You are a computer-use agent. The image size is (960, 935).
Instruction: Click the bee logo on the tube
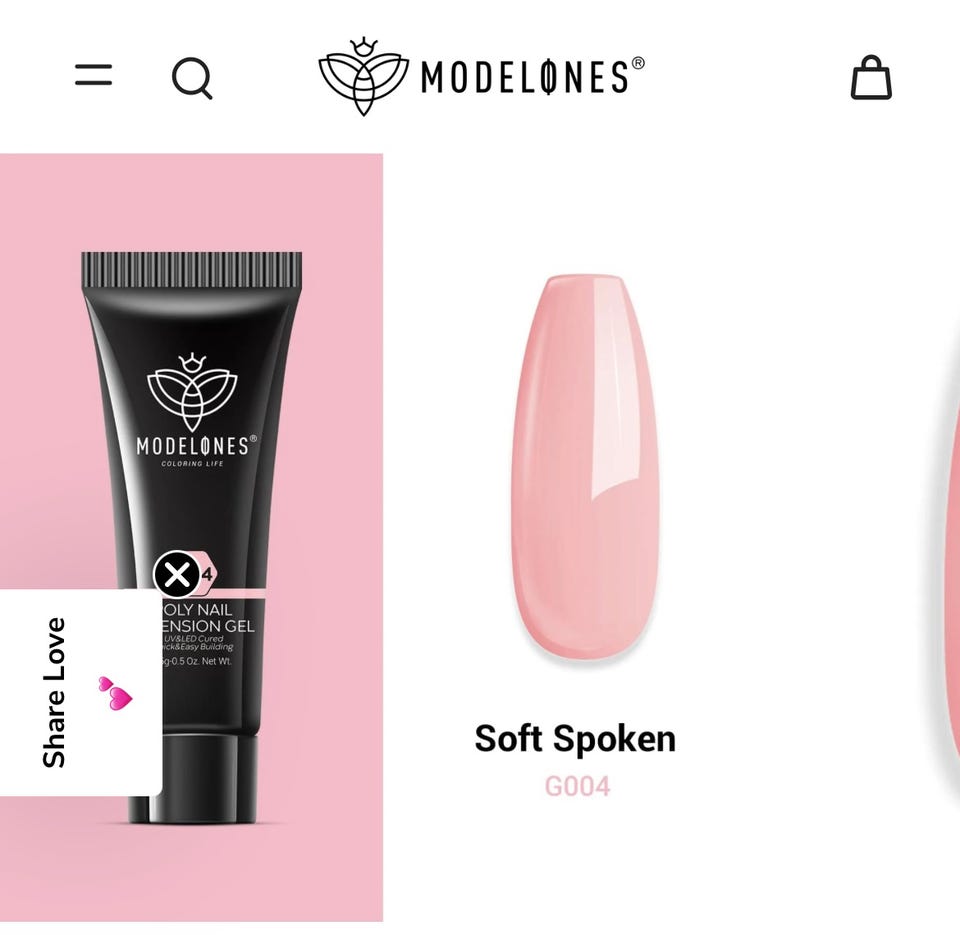click(x=192, y=392)
